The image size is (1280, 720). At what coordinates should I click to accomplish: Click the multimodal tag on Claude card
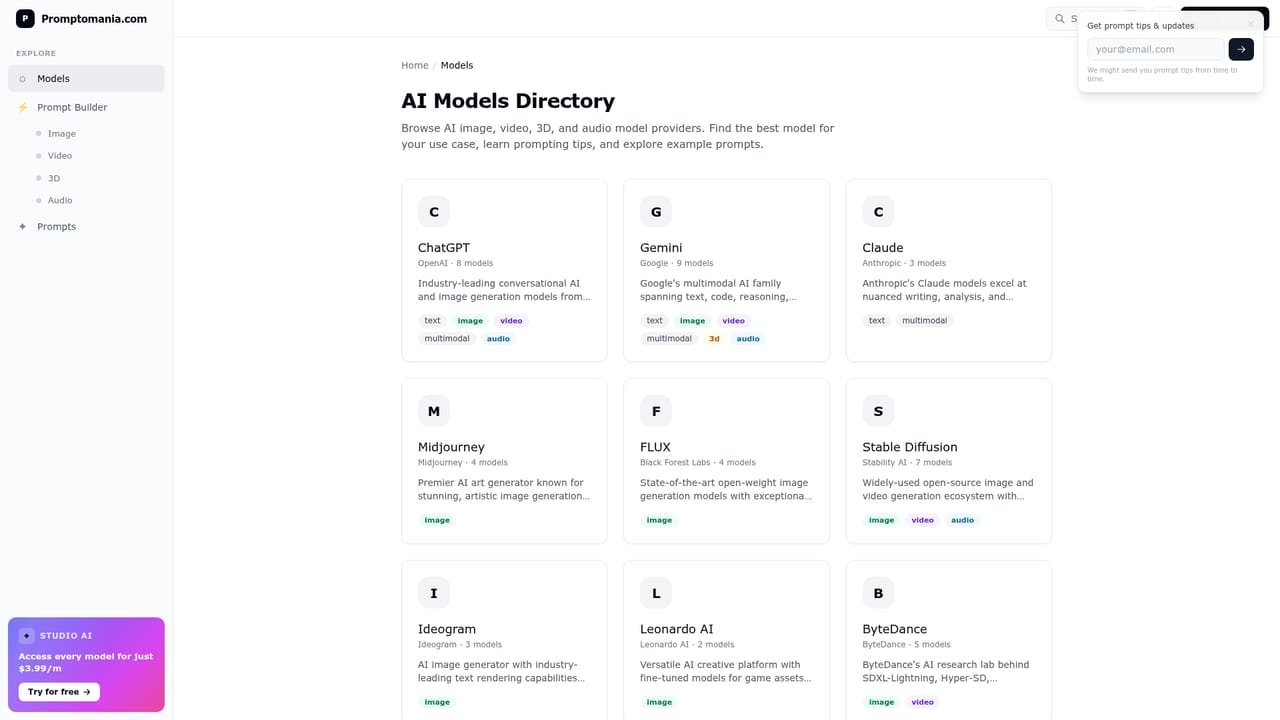(x=924, y=321)
